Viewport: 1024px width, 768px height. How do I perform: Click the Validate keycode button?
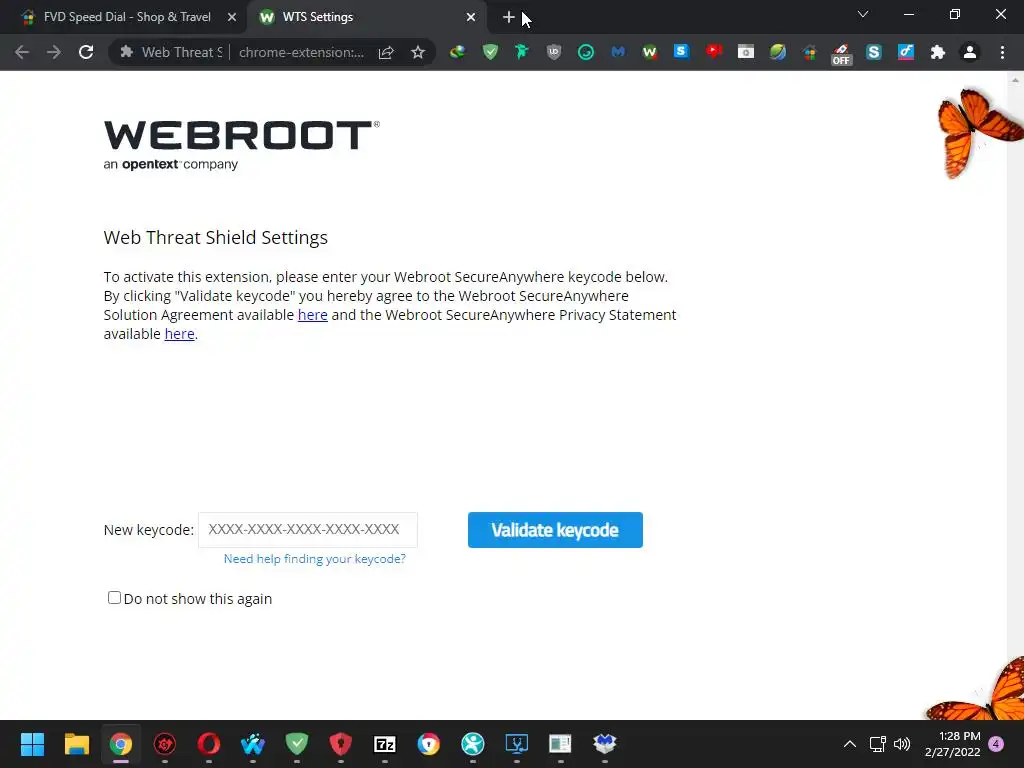point(555,530)
